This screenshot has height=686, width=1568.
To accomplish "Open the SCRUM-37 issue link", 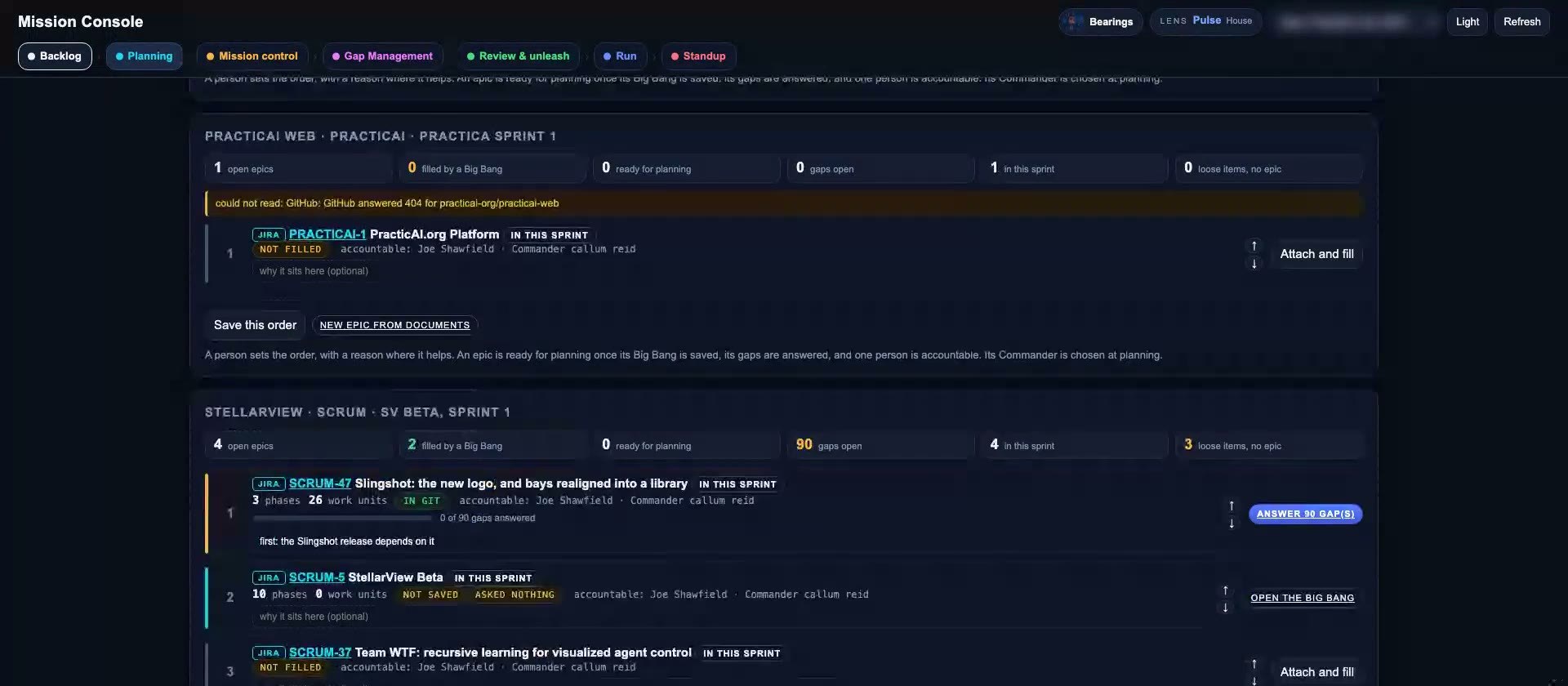I will 319,653.
